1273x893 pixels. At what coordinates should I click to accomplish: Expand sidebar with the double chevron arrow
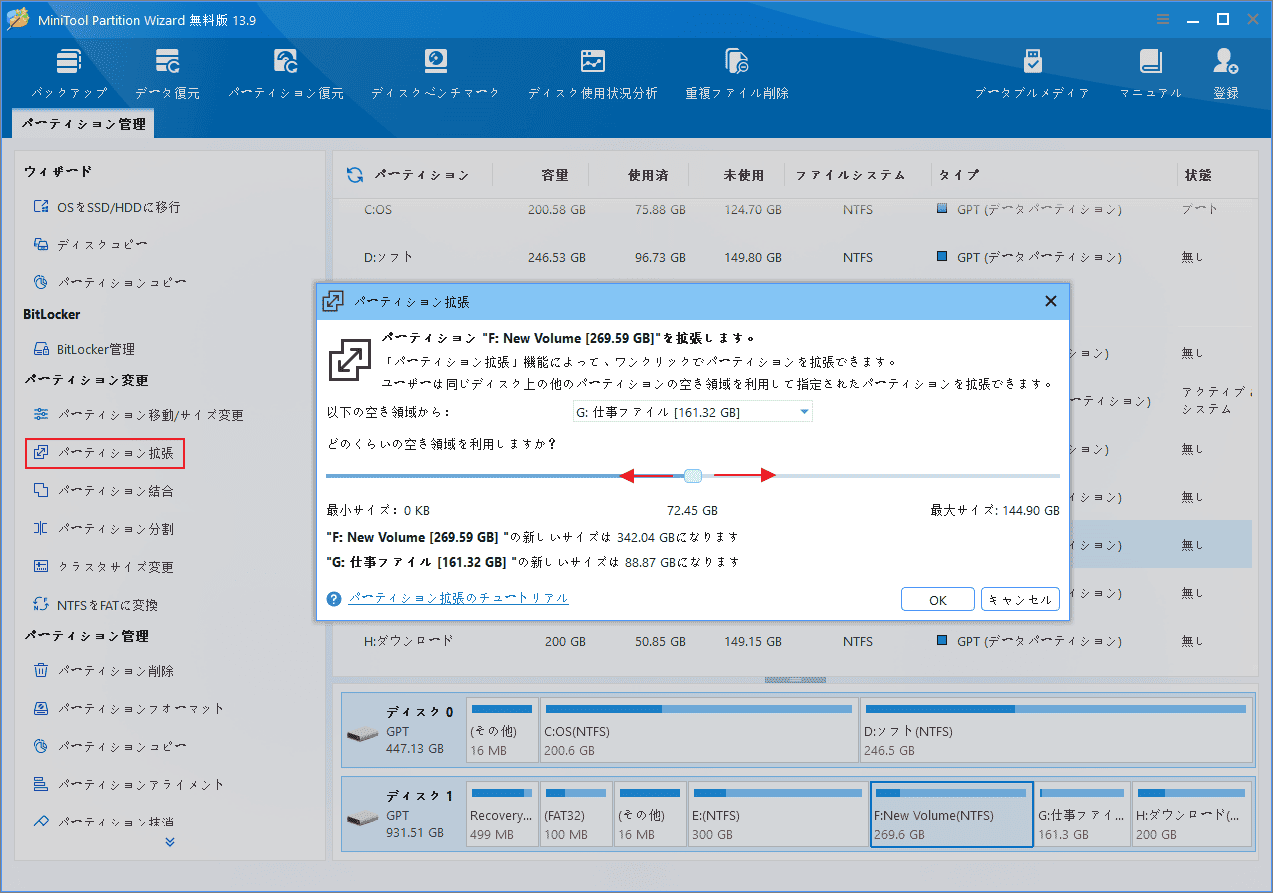tap(170, 842)
